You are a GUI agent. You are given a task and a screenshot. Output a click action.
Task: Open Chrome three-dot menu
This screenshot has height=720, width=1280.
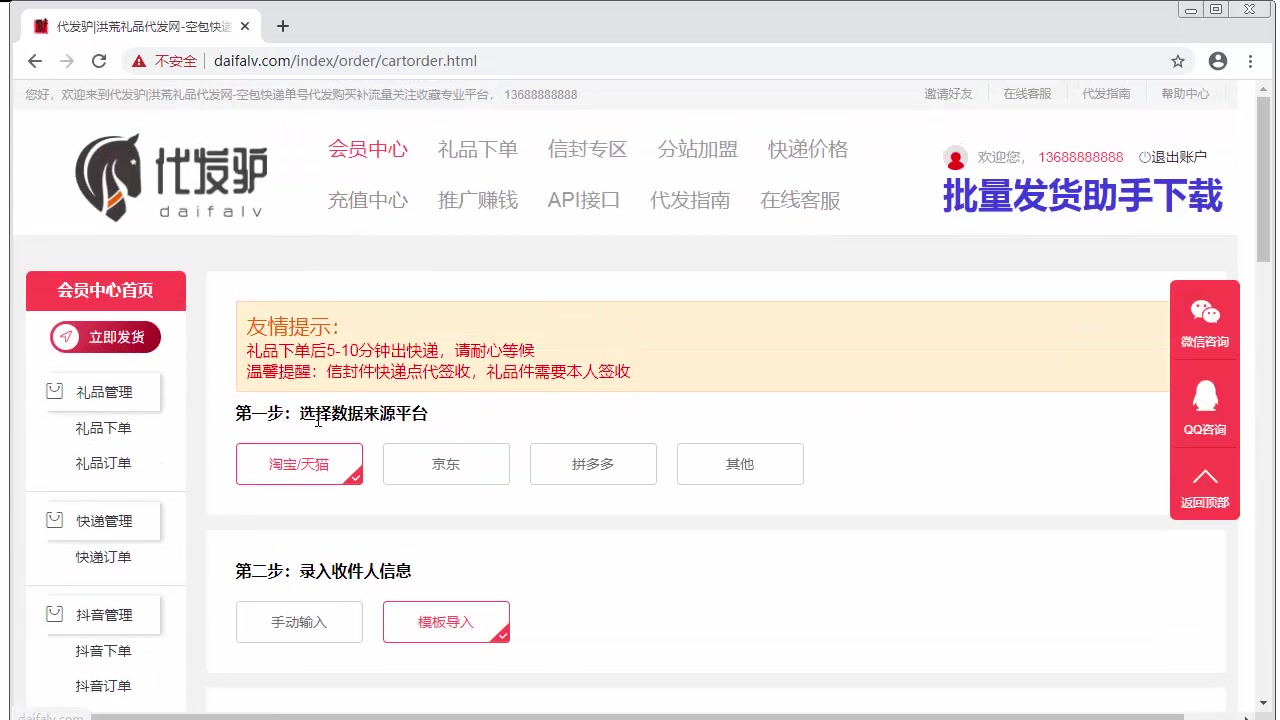point(1250,61)
